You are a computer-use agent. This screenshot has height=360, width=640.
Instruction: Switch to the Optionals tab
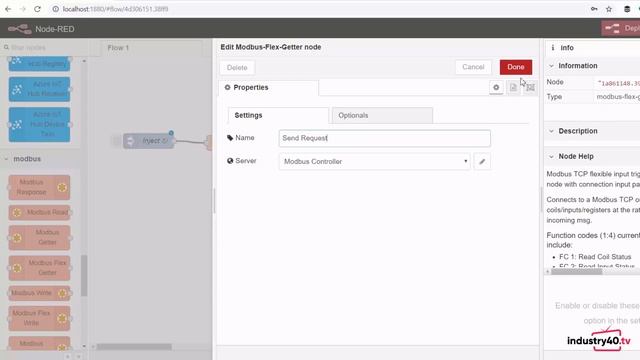click(x=382, y=116)
